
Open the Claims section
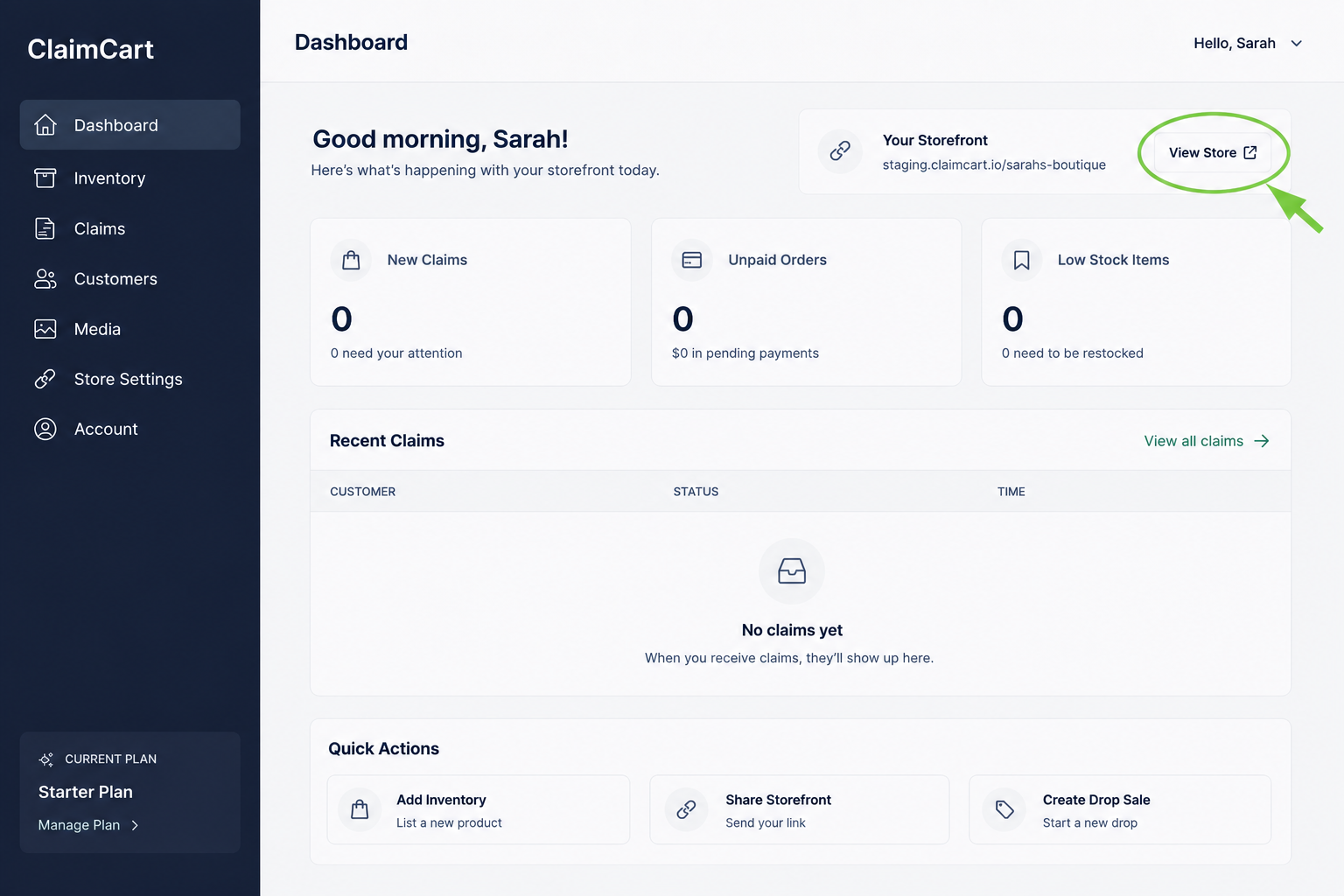[x=129, y=228]
